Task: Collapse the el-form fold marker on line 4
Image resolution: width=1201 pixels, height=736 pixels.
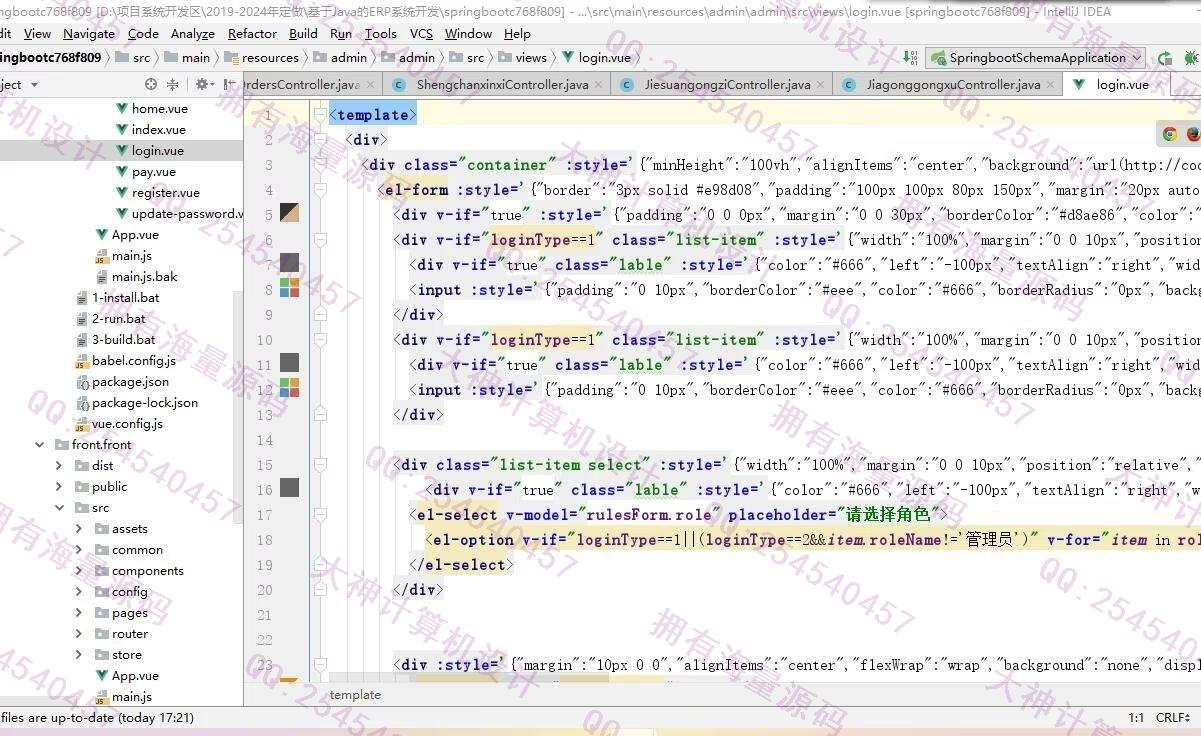Action: (x=320, y=190)
